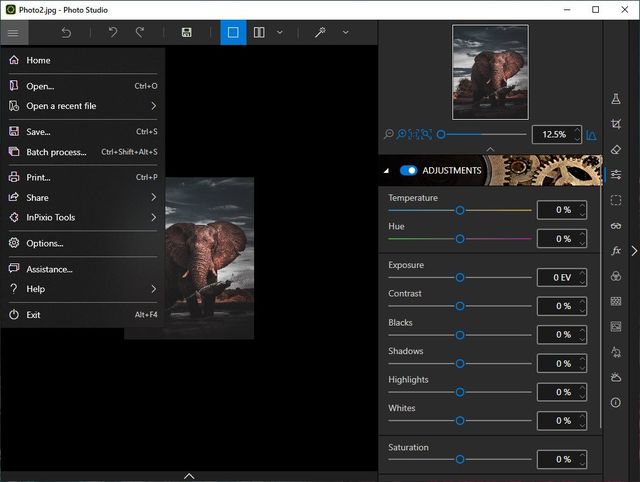The width and height of the screenshot is (640, 482).
Task: Click the zoom out magnifier icon
Action: pyautogui.click(x=389, y=134)
